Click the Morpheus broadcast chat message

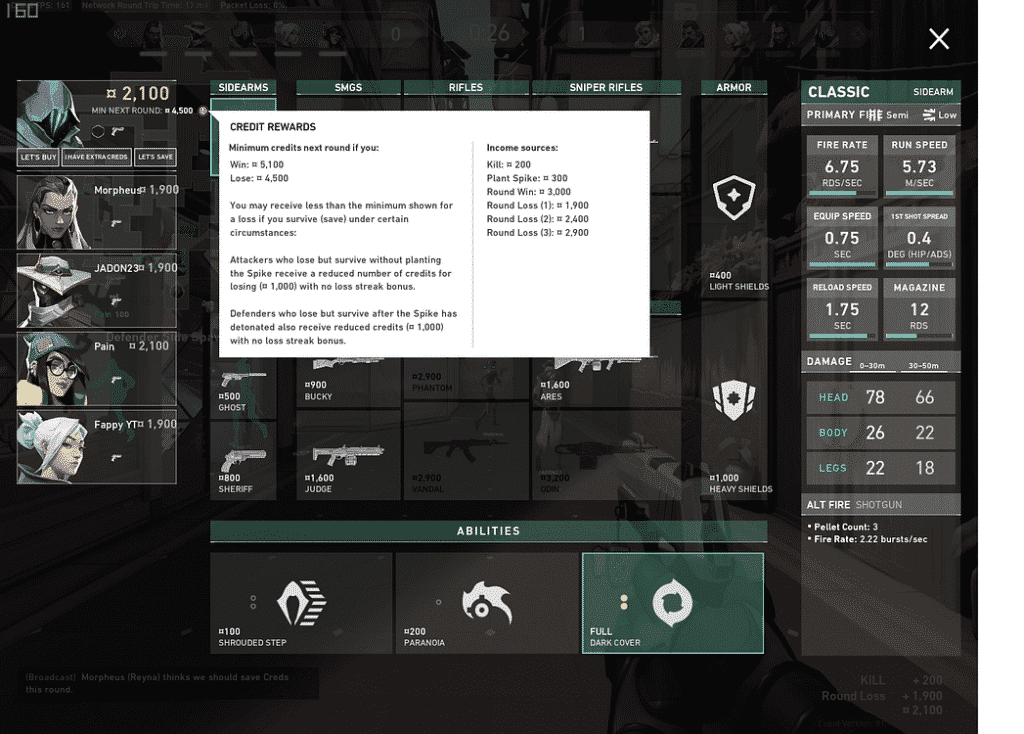point(157,683)
